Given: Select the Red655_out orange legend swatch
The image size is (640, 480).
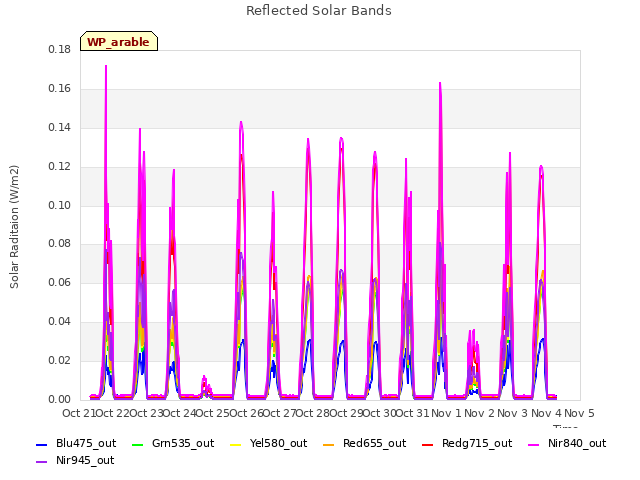Looking at the screenshot, I should point(329,444).
